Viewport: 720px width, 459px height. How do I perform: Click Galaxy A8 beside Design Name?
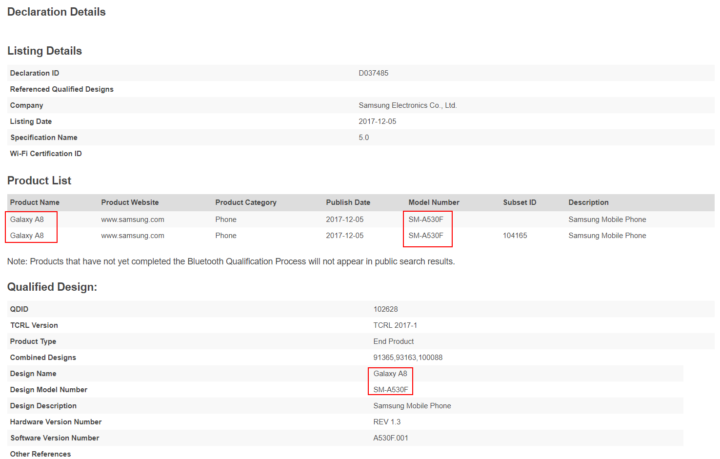(390, 373)
